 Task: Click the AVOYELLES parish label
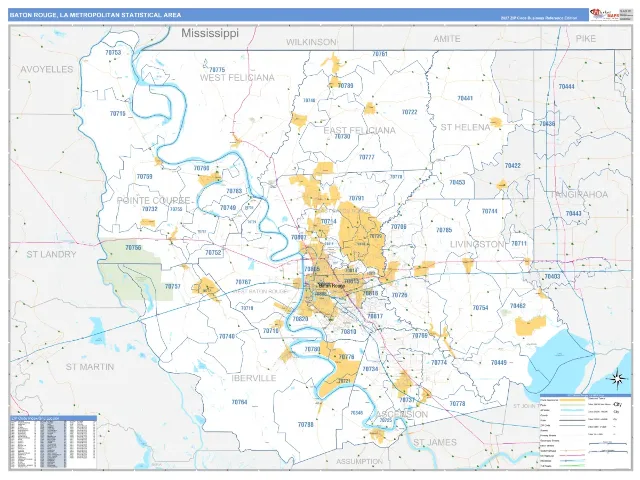click(47, 69)
